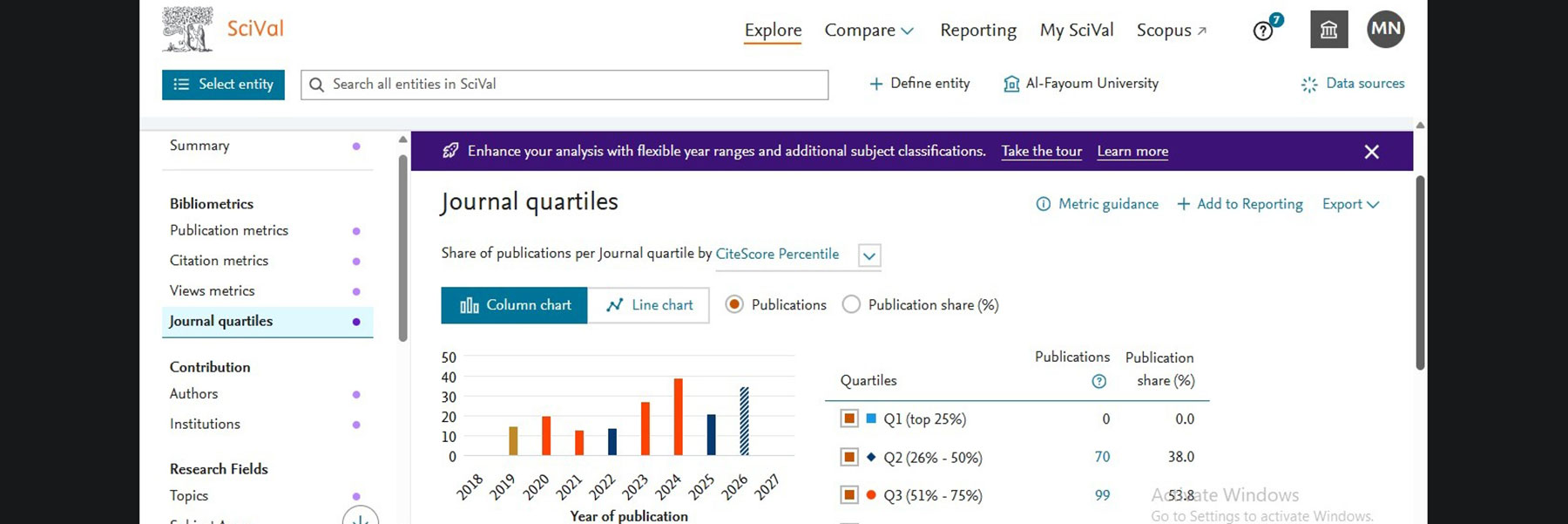Viewport: 1568px width, 524px height.
Task: Open the institution building icon button
Action: point(1329,30)
